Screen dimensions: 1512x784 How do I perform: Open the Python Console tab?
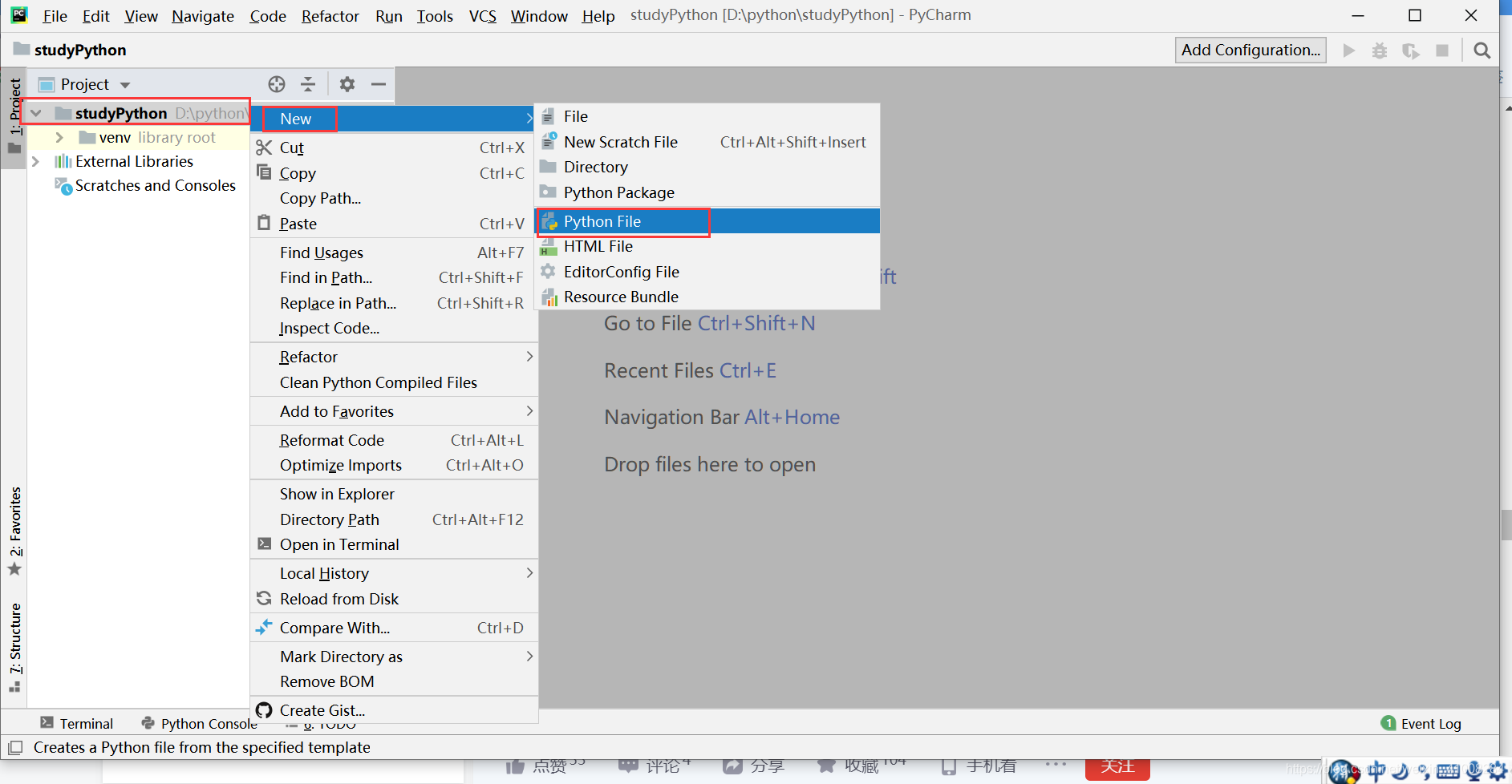point(199,723)
